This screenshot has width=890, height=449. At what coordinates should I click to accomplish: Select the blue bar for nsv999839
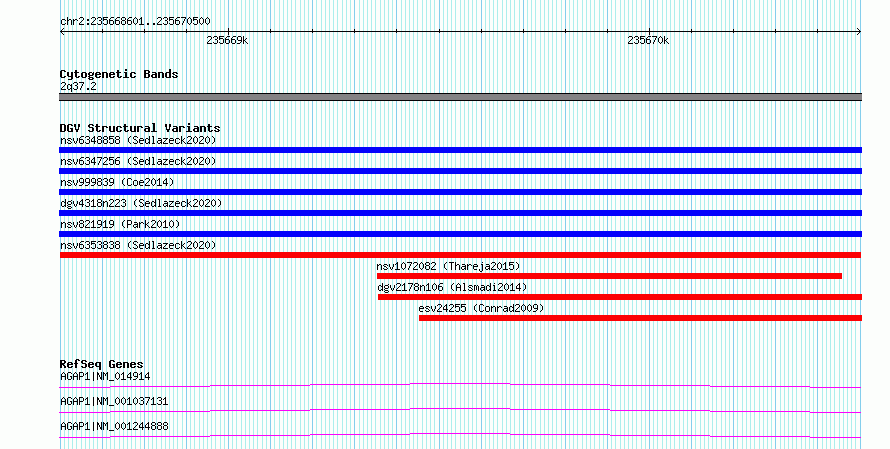coord(460,192)
